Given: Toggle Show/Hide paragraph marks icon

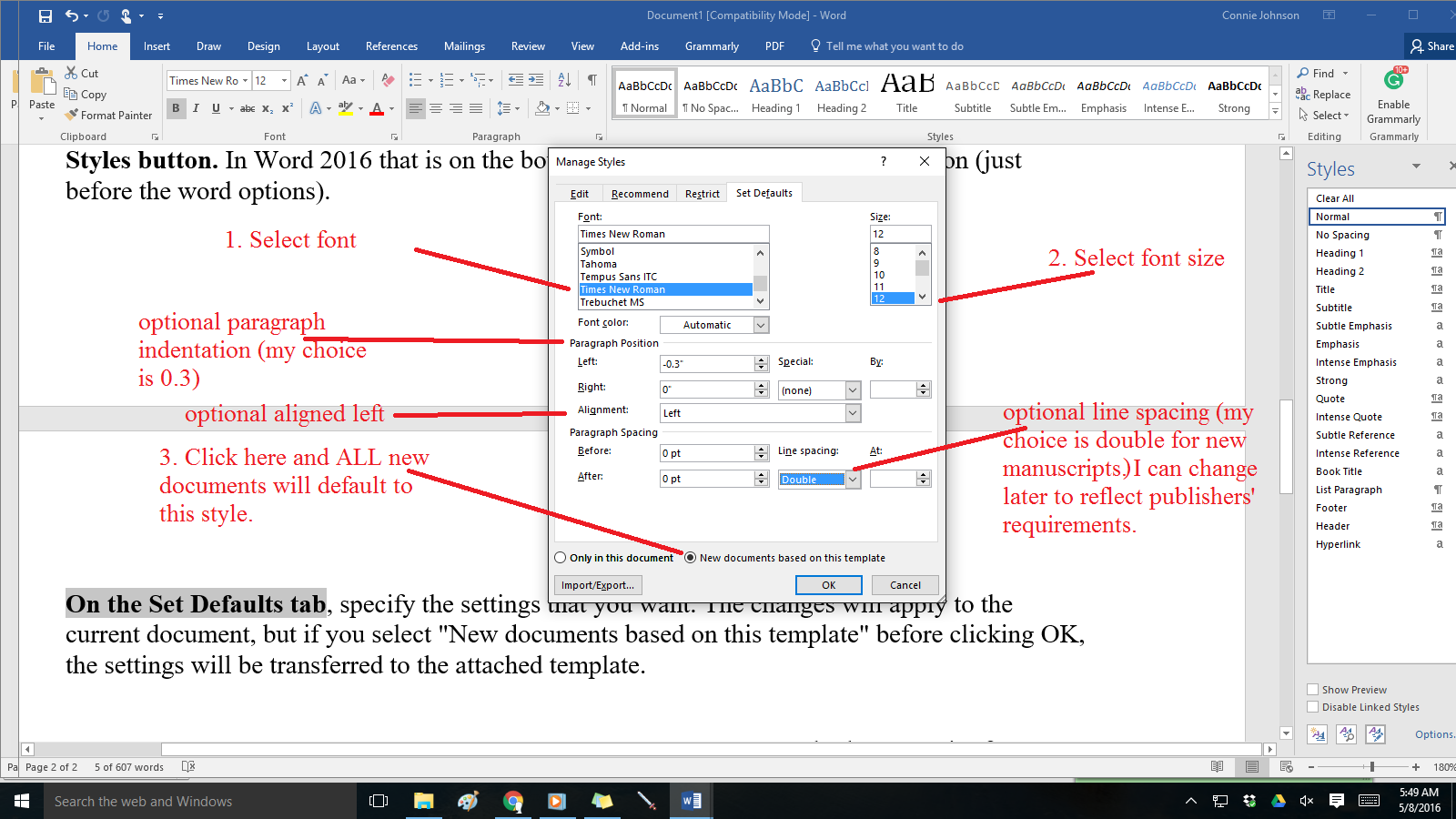Looking at the screenshot, I should pos(591,80).
